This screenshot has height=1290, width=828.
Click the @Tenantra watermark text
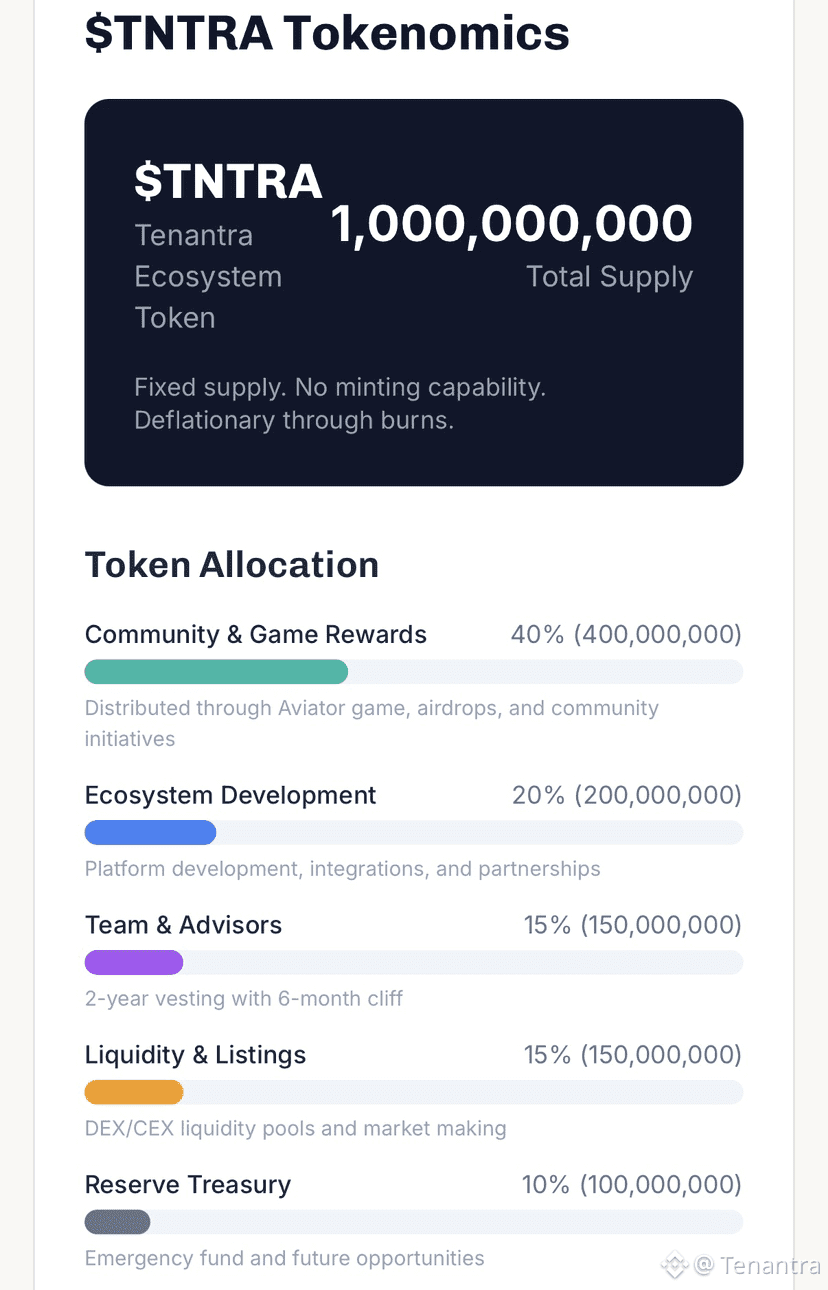coord(757,1265)
